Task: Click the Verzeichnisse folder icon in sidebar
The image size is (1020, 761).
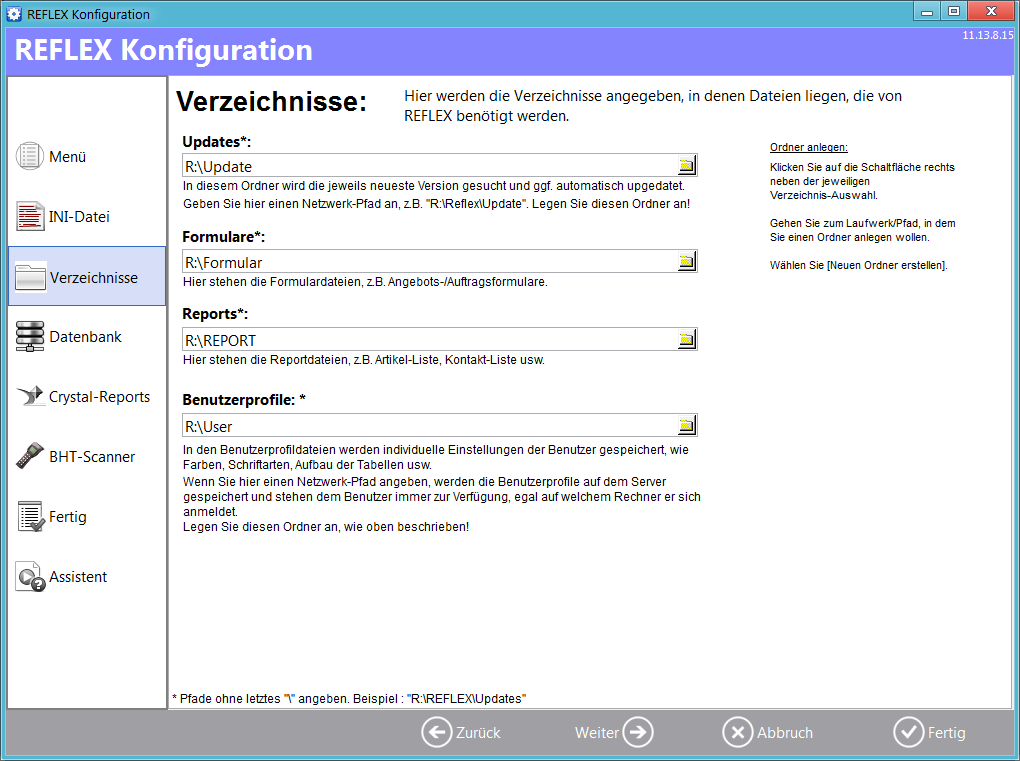Action: (x=30, y=277)
